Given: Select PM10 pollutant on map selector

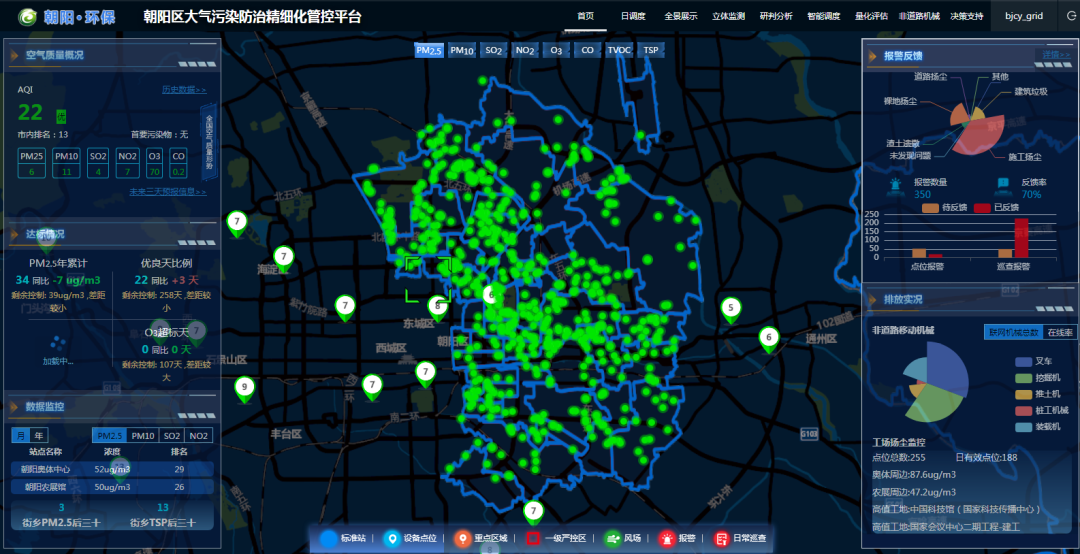Looking at the screenshot, I should [461, 50].
